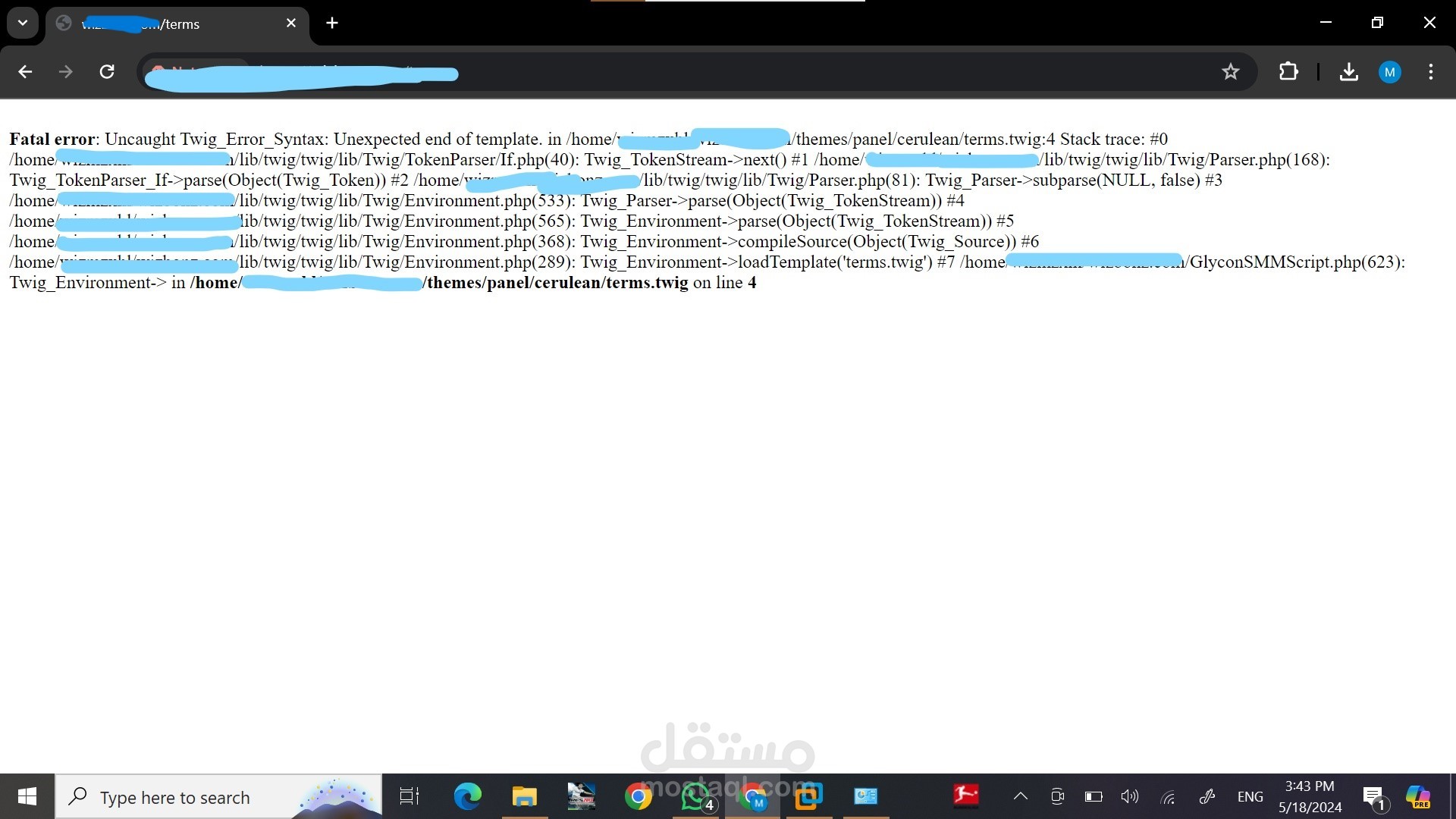Image resolution: width=1456 pixels, height=819 pixels.
Task: Open File Explorer from taskbar
Action: tap(524, 796)
